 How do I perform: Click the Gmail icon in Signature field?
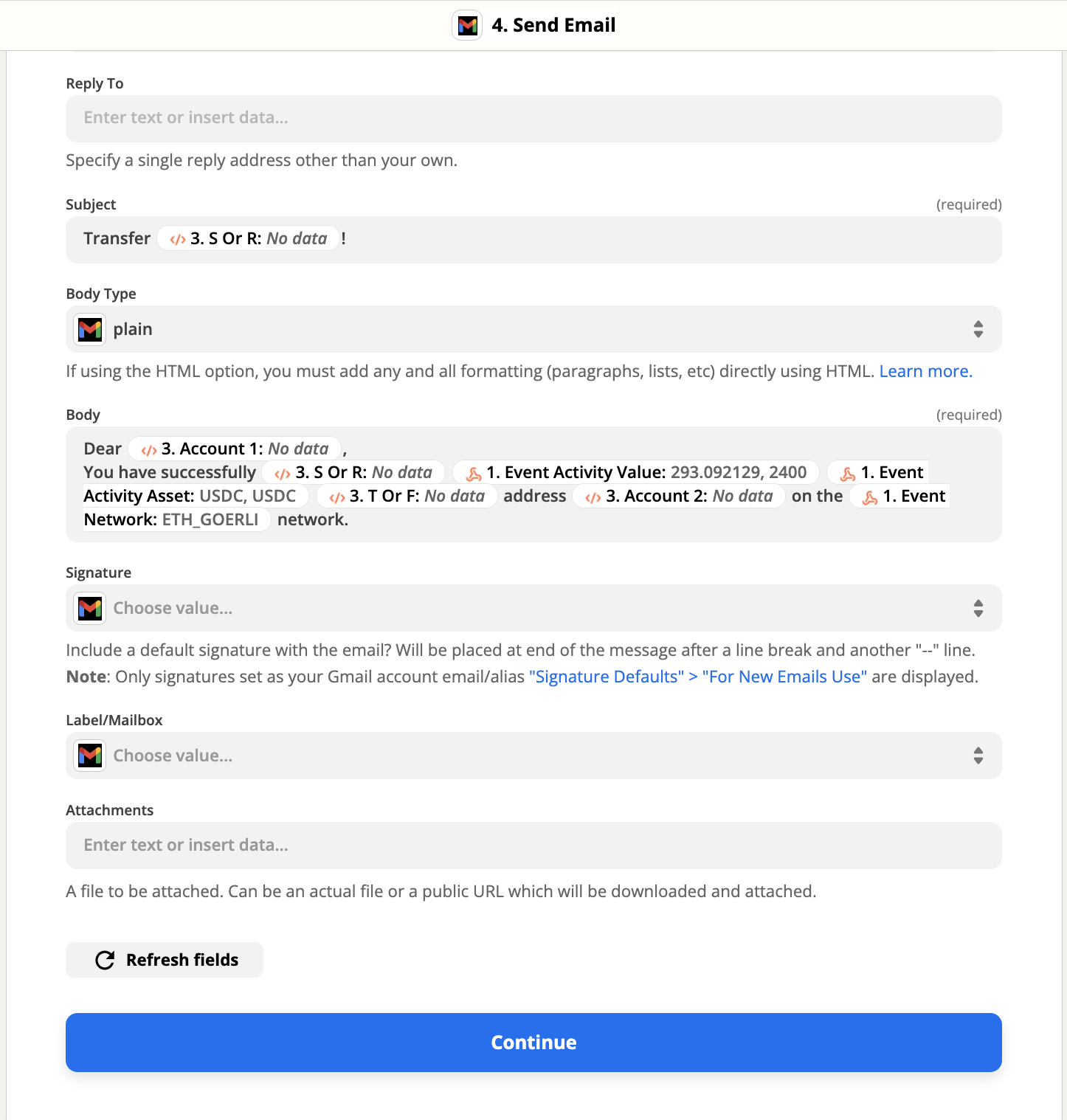coord(89,608)
